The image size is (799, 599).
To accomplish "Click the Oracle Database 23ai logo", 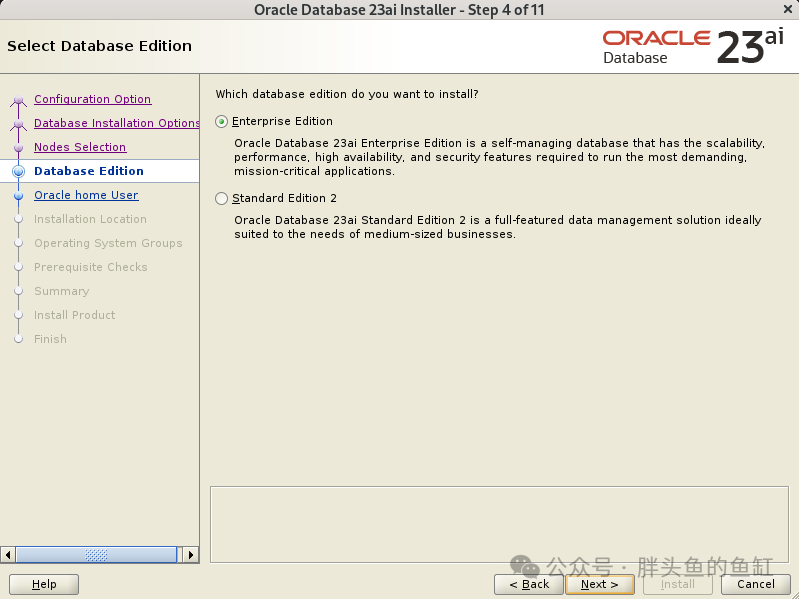I will click(693, 47).
